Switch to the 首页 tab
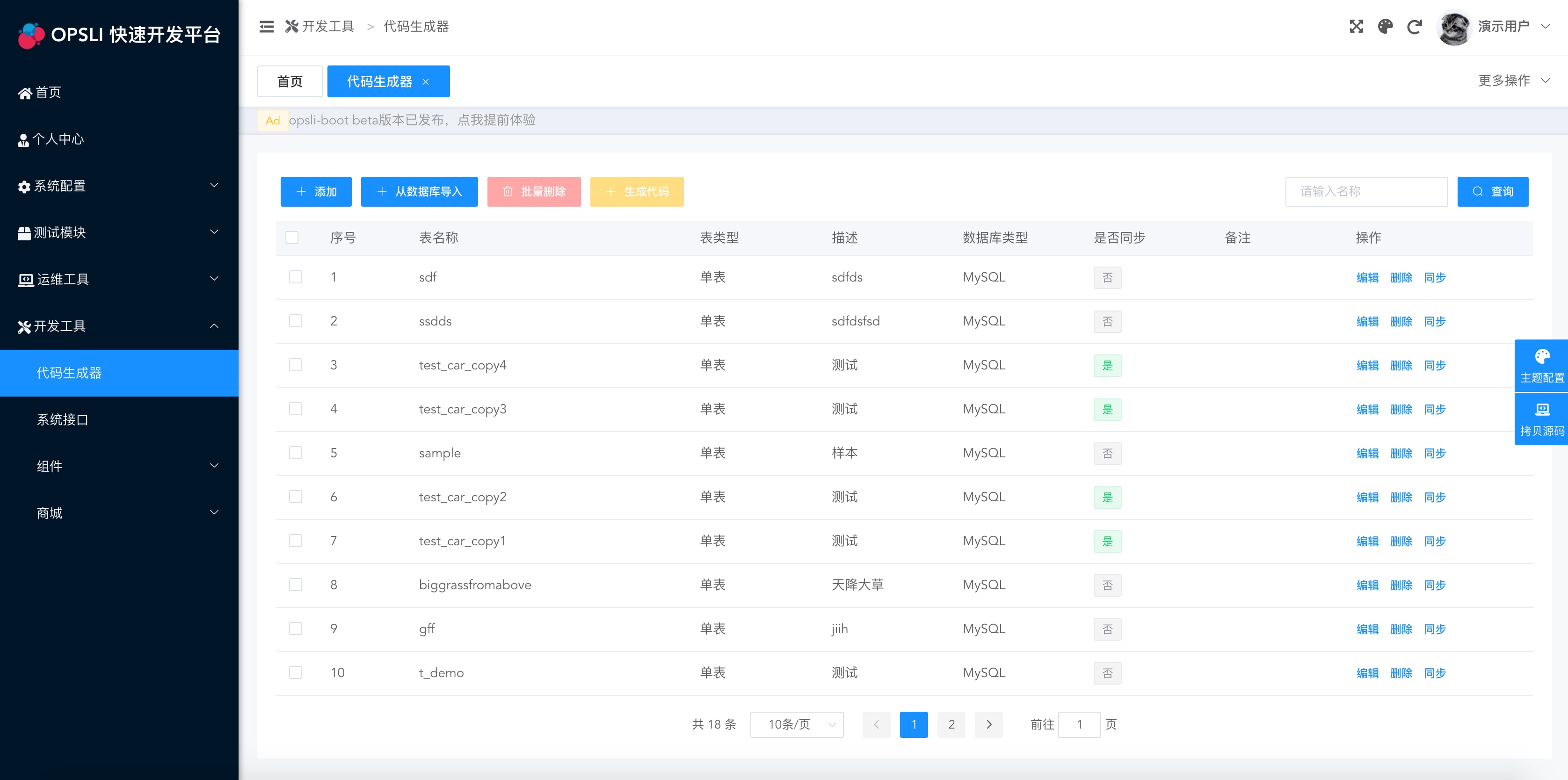This screenshot has width=1568, height=780. (290, 81)
